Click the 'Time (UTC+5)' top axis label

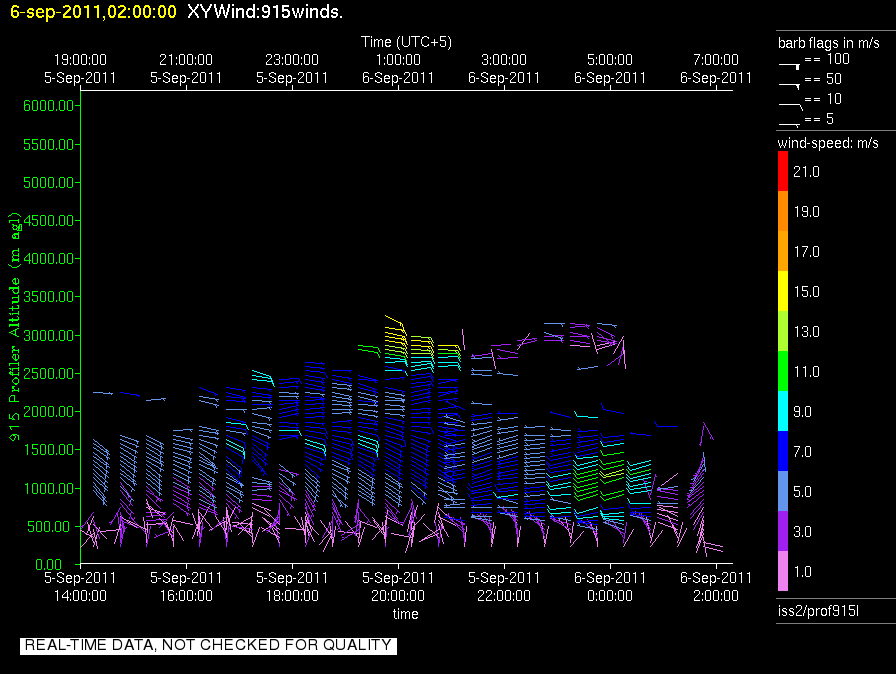406,42
